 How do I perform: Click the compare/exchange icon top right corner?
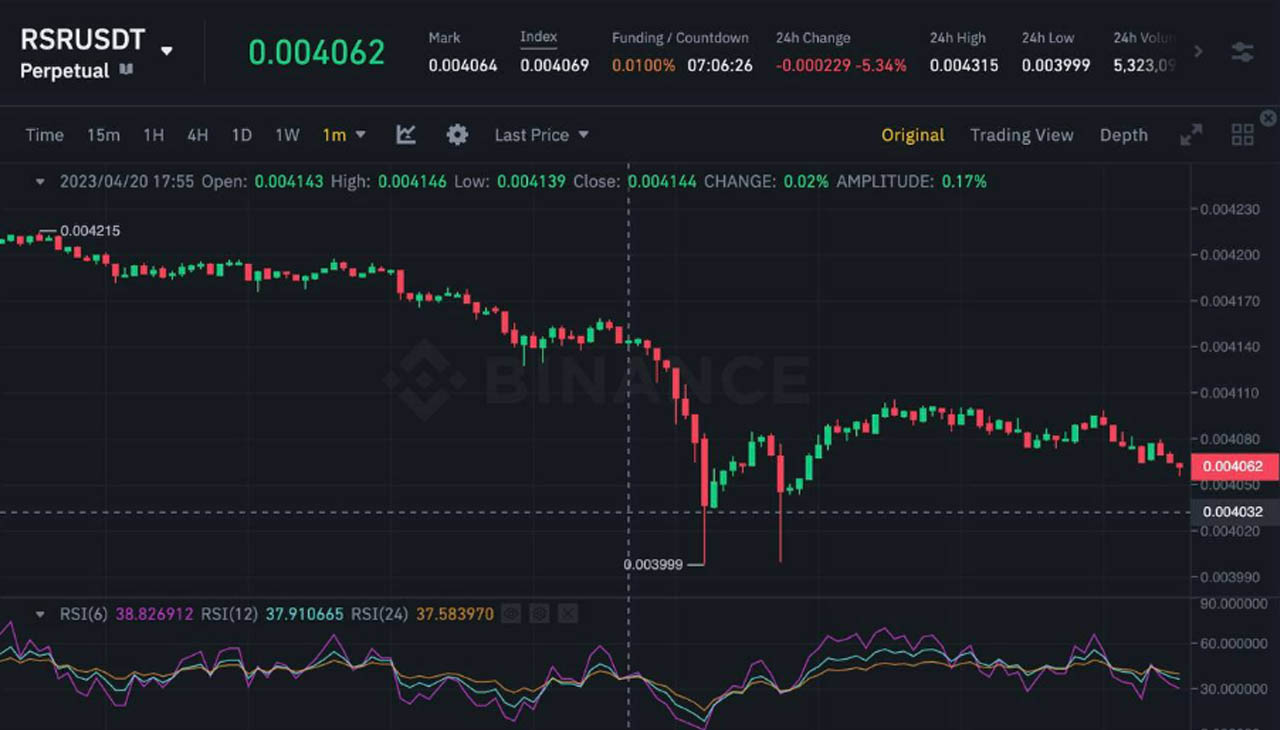tap(1244, 50)
